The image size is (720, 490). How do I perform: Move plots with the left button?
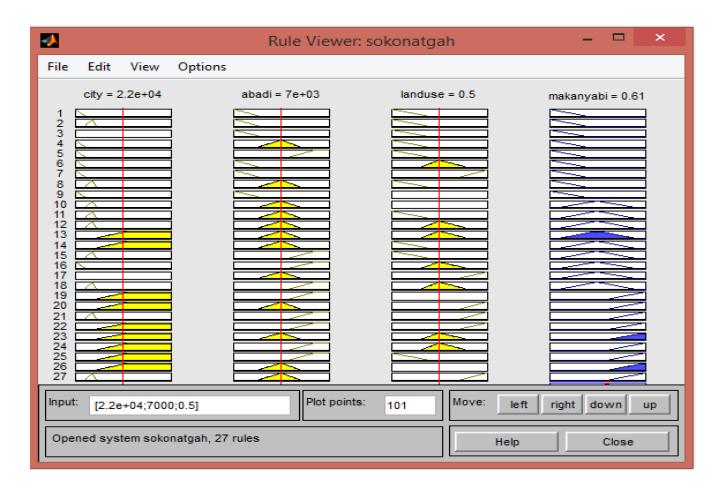click(x=518, y=405)
